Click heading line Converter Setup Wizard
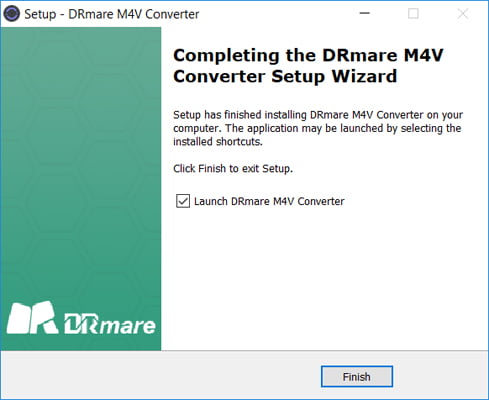 [x=285, y=76]
